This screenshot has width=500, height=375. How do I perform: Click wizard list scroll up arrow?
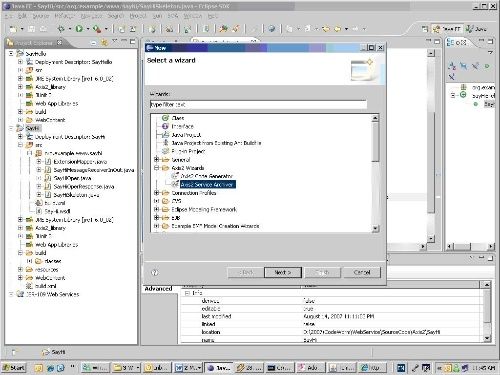375,118
